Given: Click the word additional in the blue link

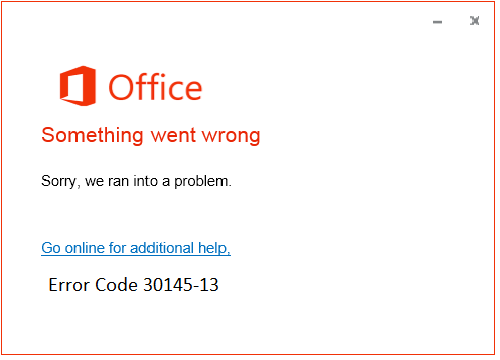Looking at the screenshot, I should click(162, 248).
